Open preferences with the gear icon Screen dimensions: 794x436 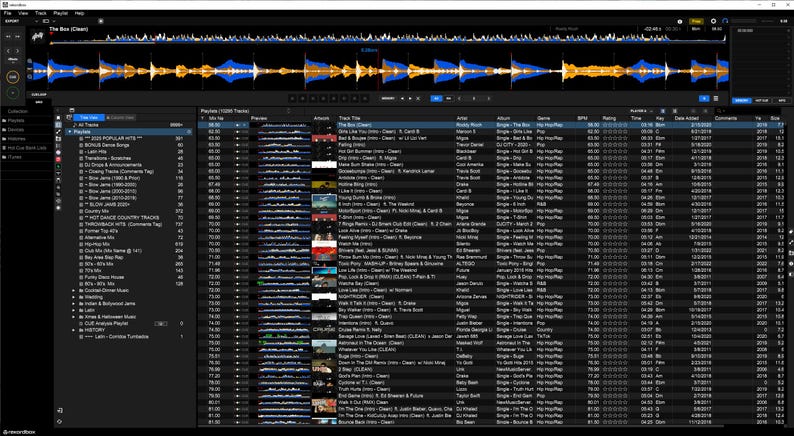[713, 21]
